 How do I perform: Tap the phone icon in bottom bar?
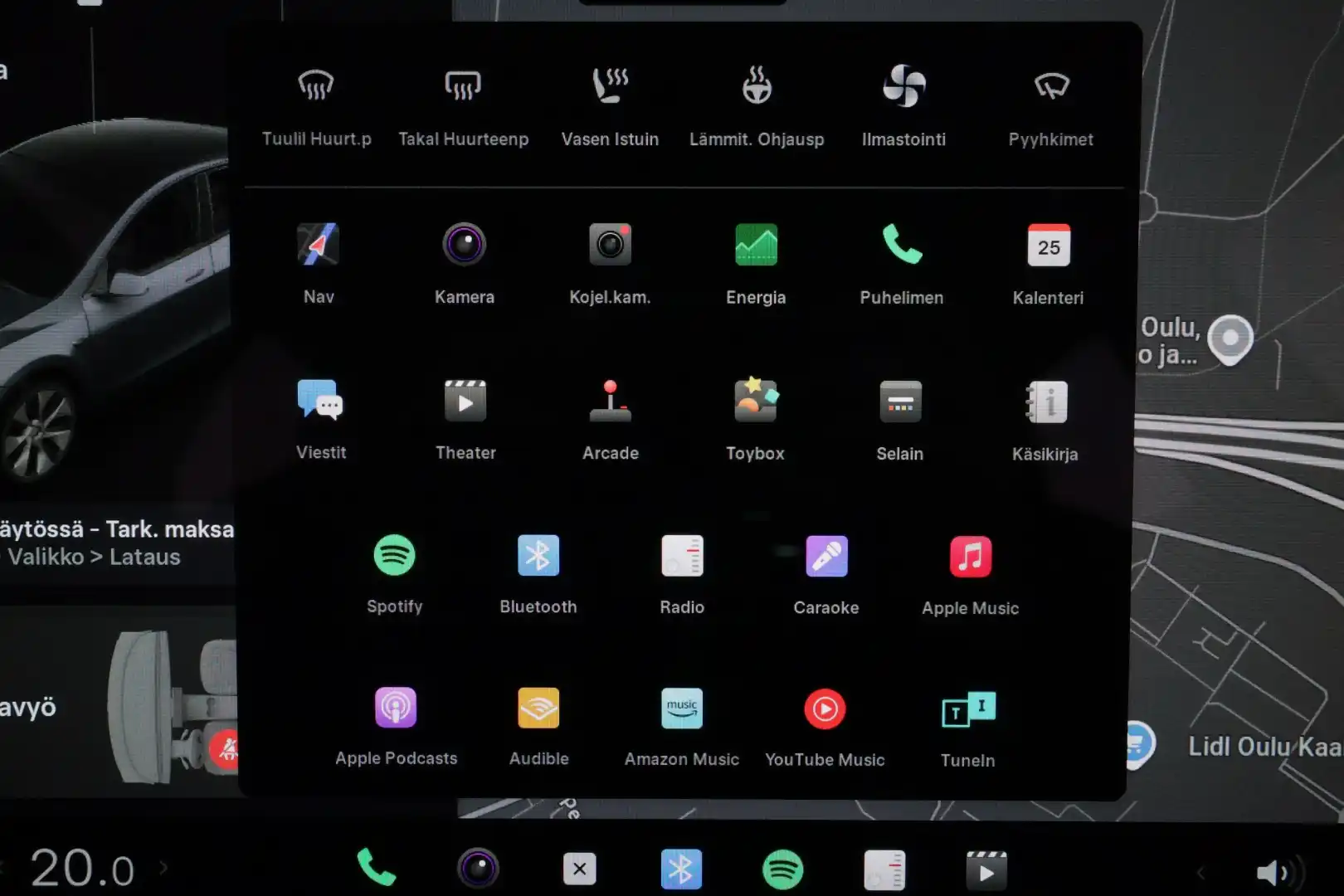pyautogui.click(x=376, y=869)
